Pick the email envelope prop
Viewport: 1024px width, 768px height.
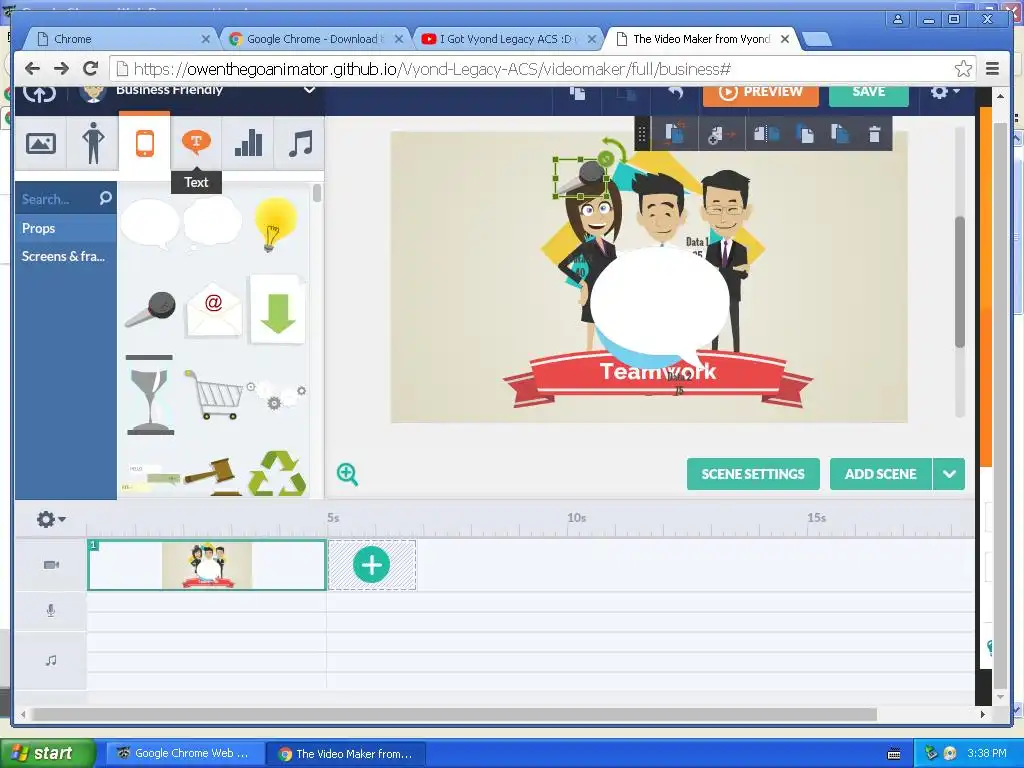click(214, 310)
